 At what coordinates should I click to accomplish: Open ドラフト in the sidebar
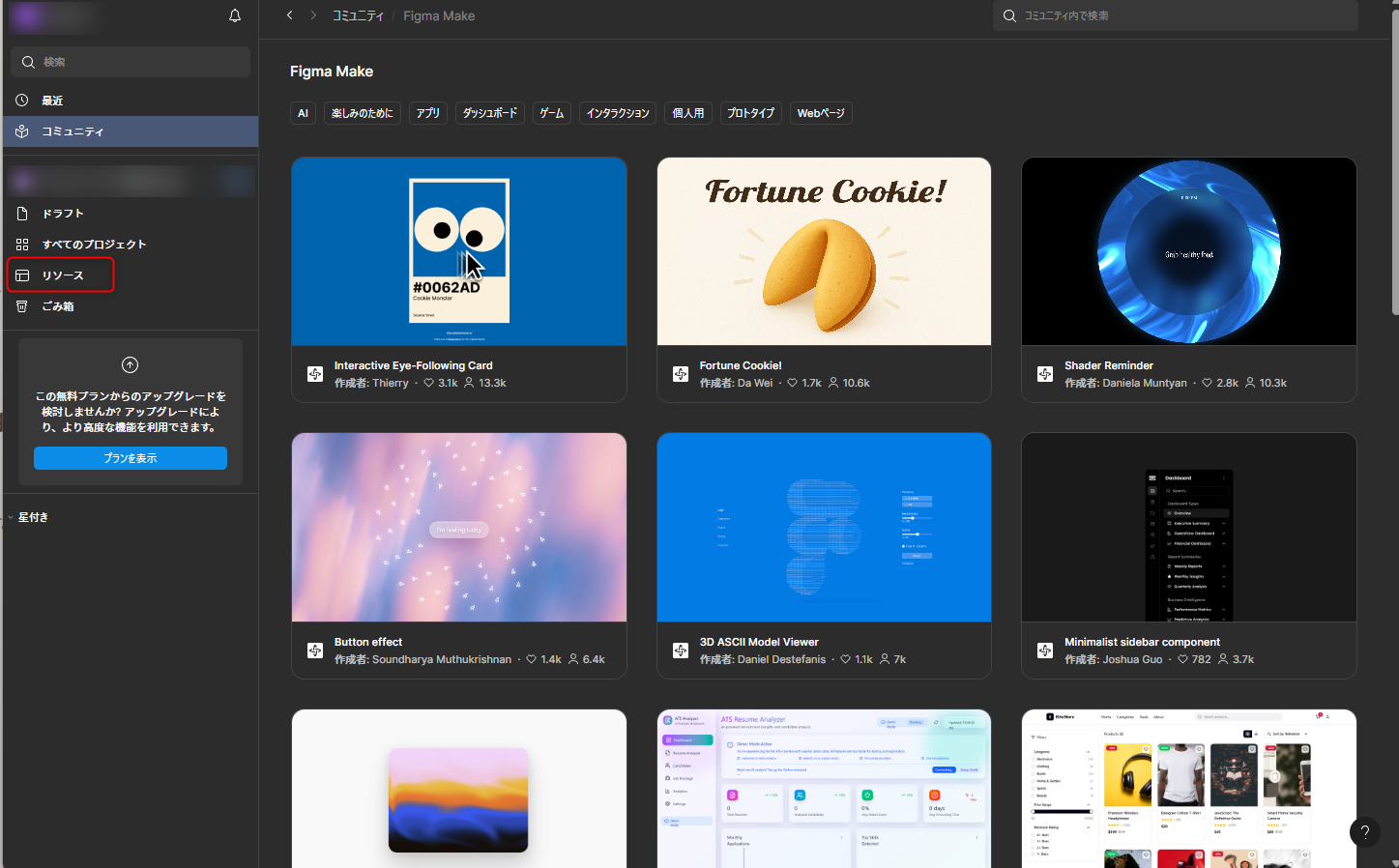(62, 214)
